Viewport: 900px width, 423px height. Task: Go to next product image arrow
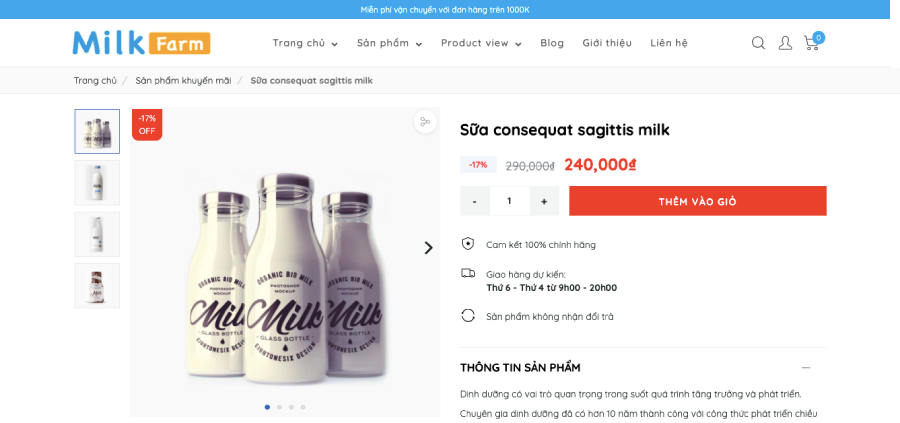point(428,248)
